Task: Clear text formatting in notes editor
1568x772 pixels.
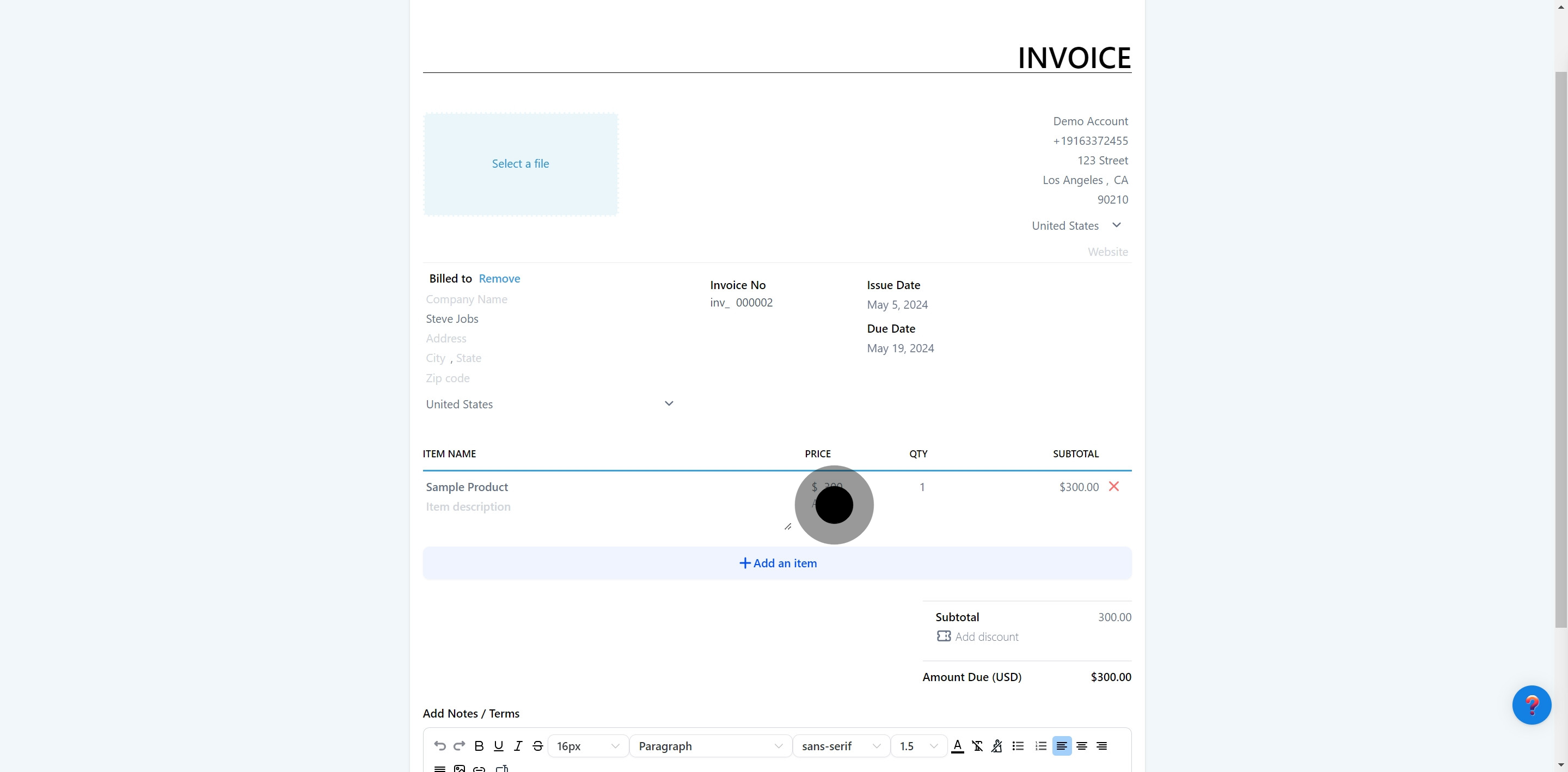Action: (977, 746)
